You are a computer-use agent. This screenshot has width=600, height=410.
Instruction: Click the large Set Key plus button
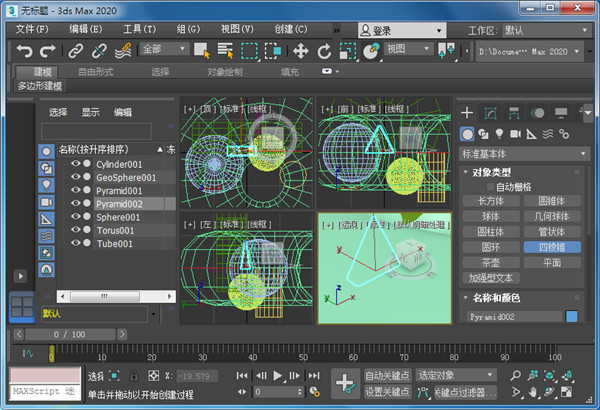pos(344,382)
